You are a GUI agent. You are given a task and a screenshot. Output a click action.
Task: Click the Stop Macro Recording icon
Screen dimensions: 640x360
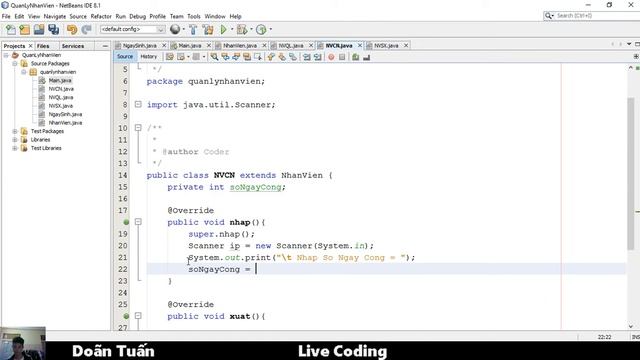pyautogui.click(x=342, y=57)
